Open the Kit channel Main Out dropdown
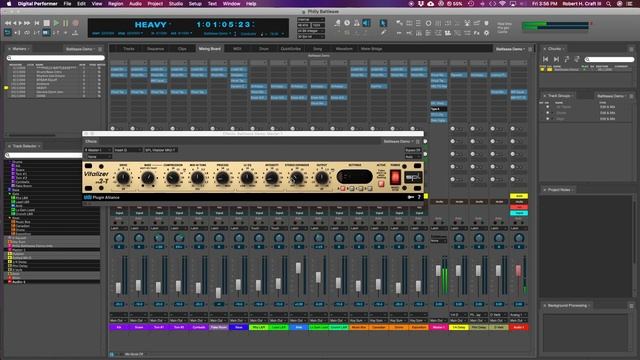This screenshot has height=360, width=640. click(119, 320)
